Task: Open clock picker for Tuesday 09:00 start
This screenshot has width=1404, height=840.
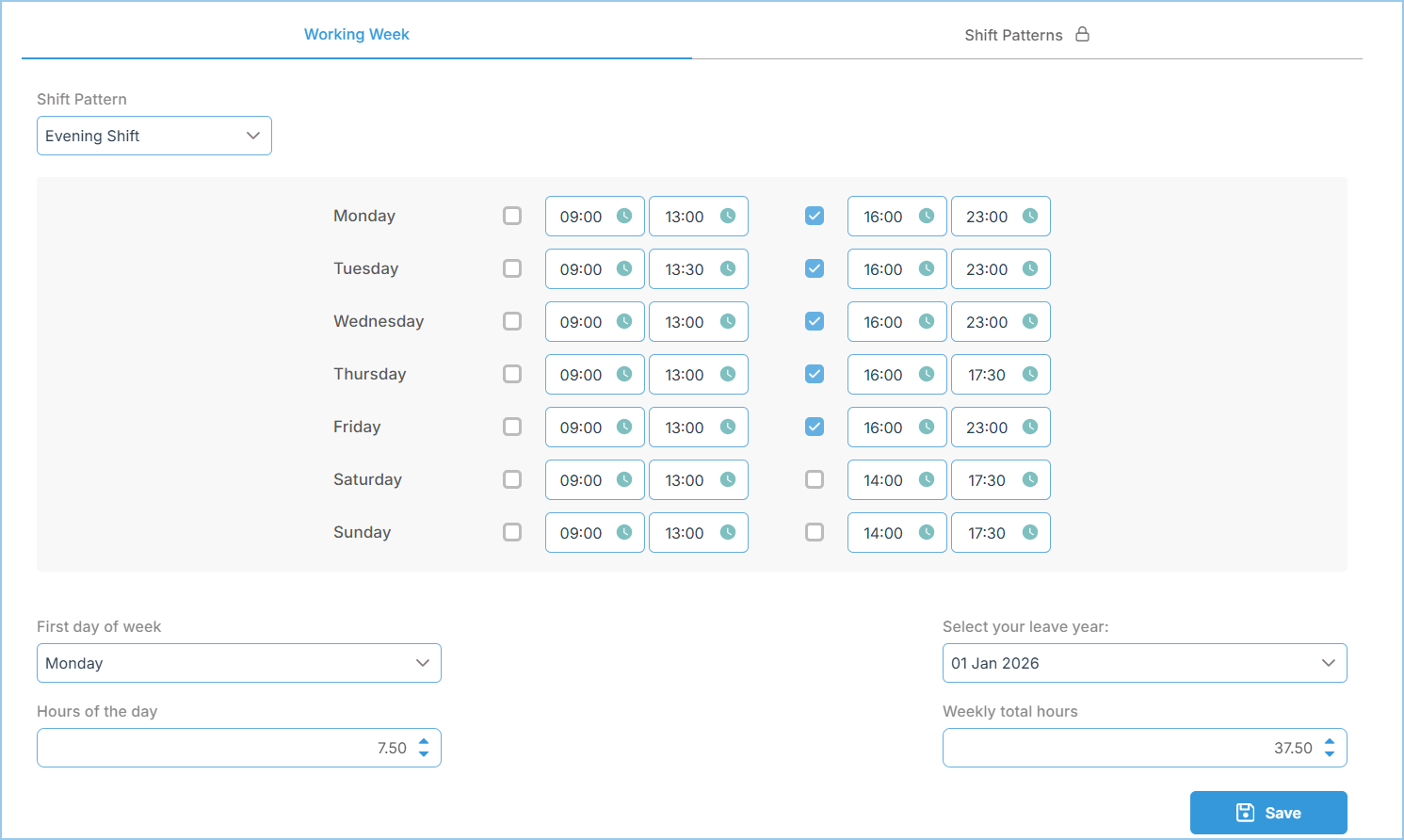Action: (x=624, y=268)
